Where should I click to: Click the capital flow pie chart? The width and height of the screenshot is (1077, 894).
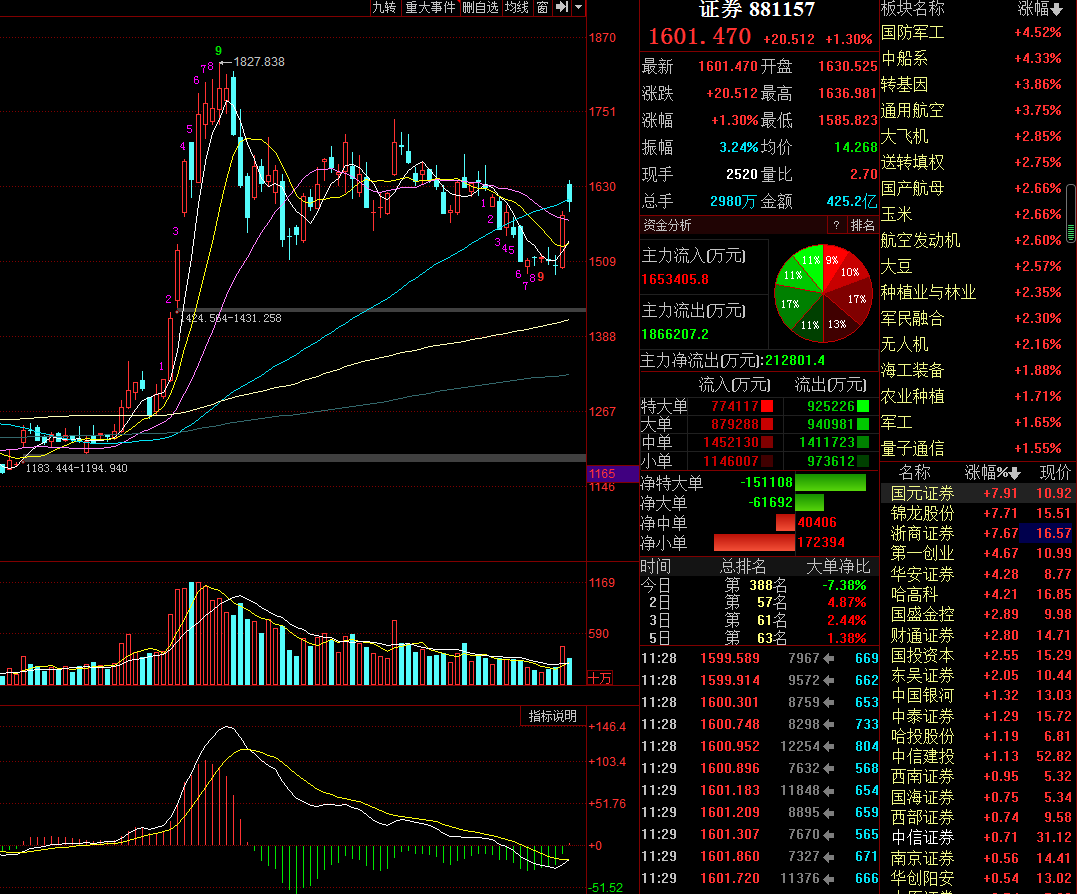822,293
